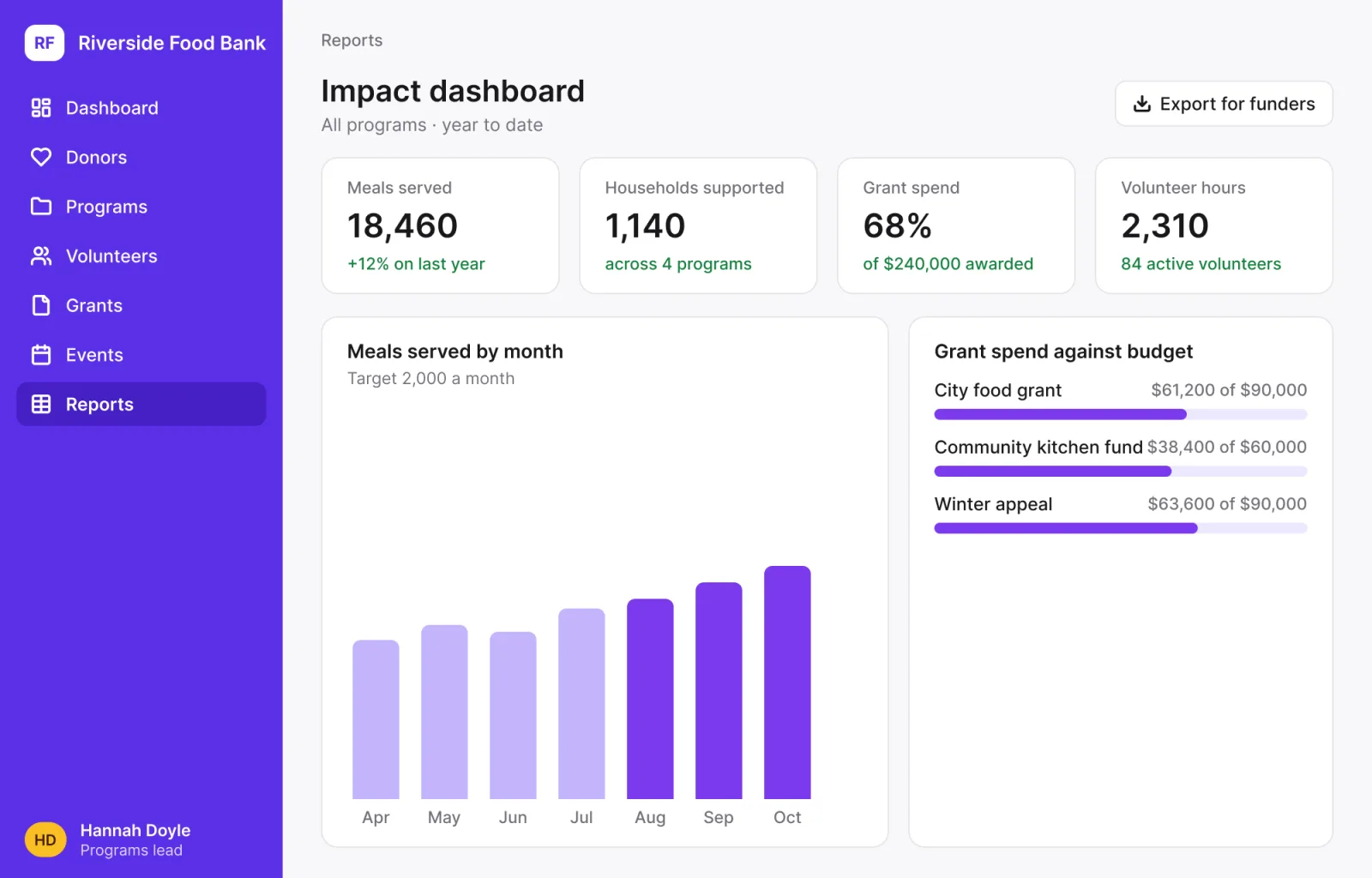Click the Oct bar in the chart
The height and width of the screenshot is (878, 1372).
coord(787,683)
